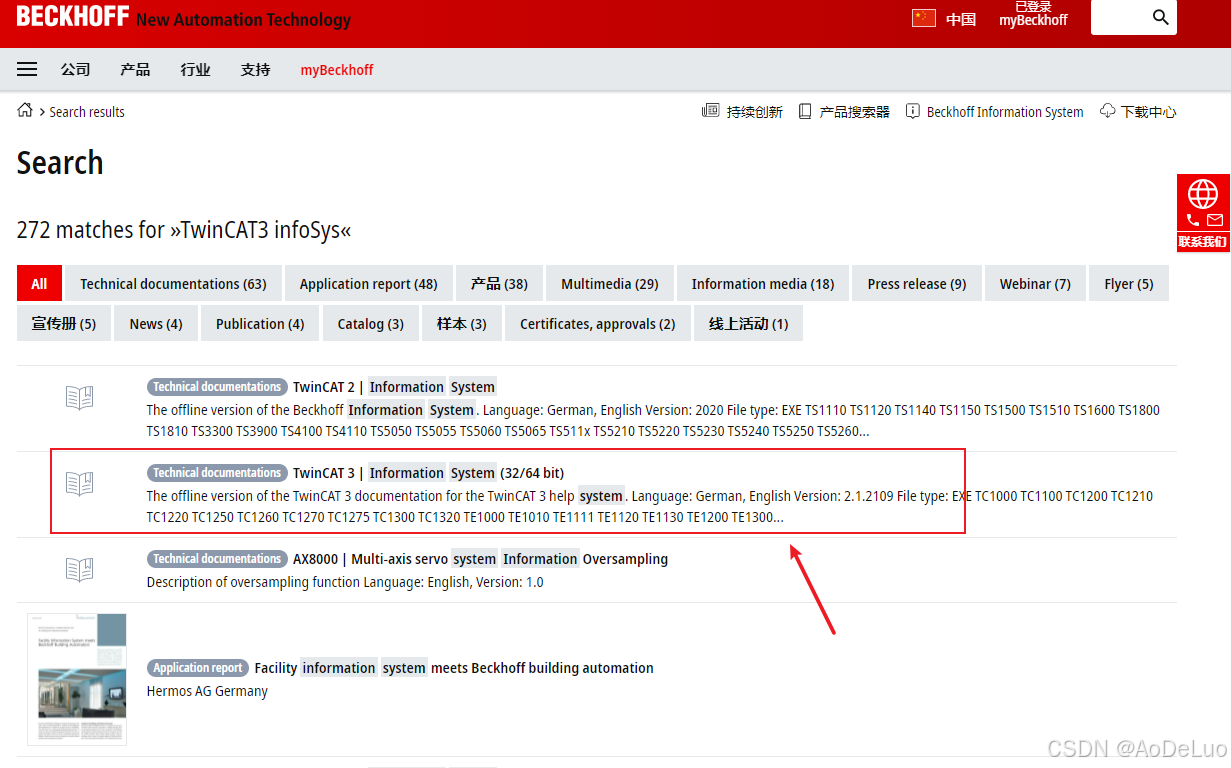The image size is (1231, 768).
Task: Click the Hermos AG Germany text
Action: 207,691
